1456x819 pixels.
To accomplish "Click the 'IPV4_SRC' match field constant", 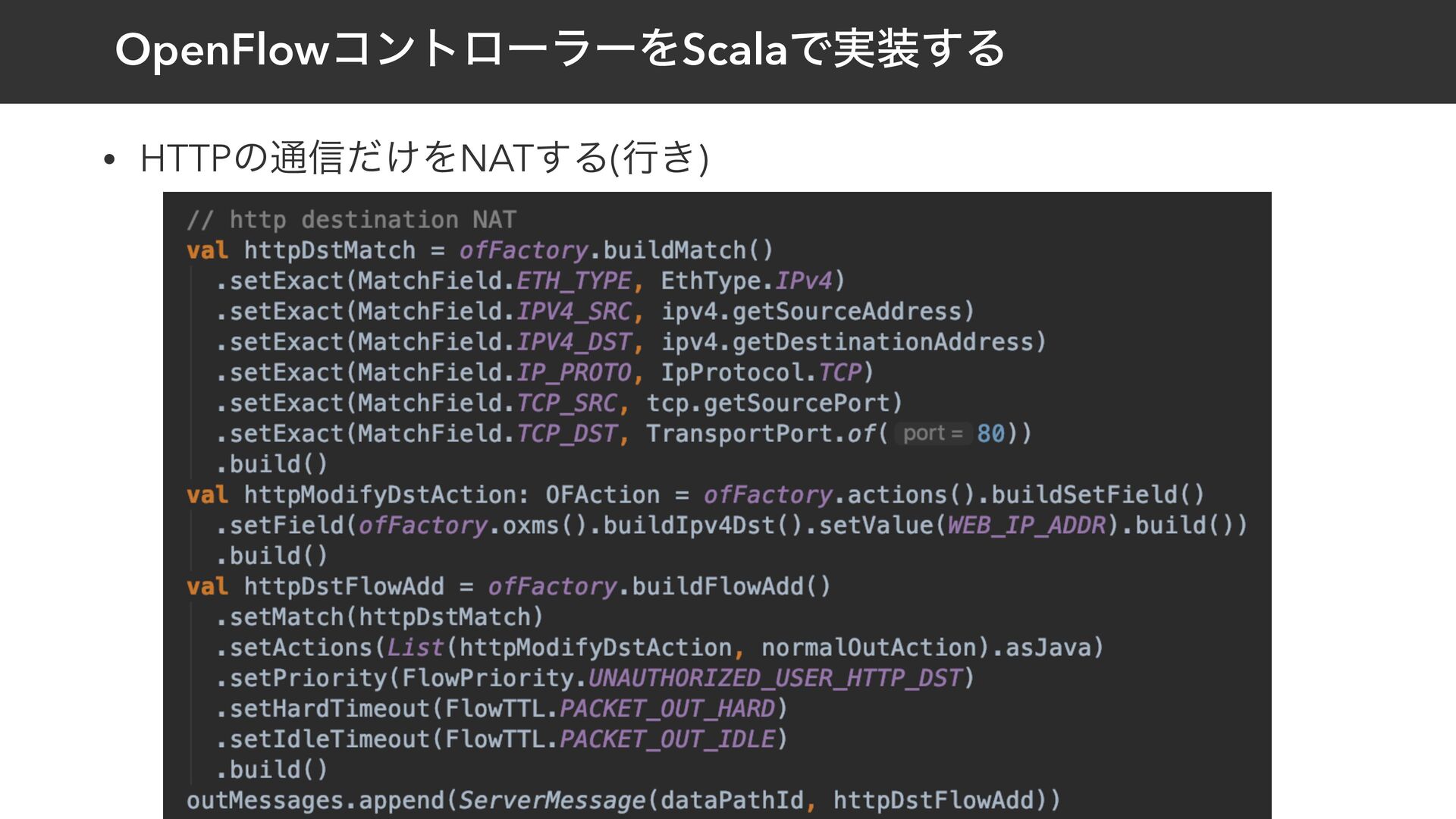I will pos(573,312).
